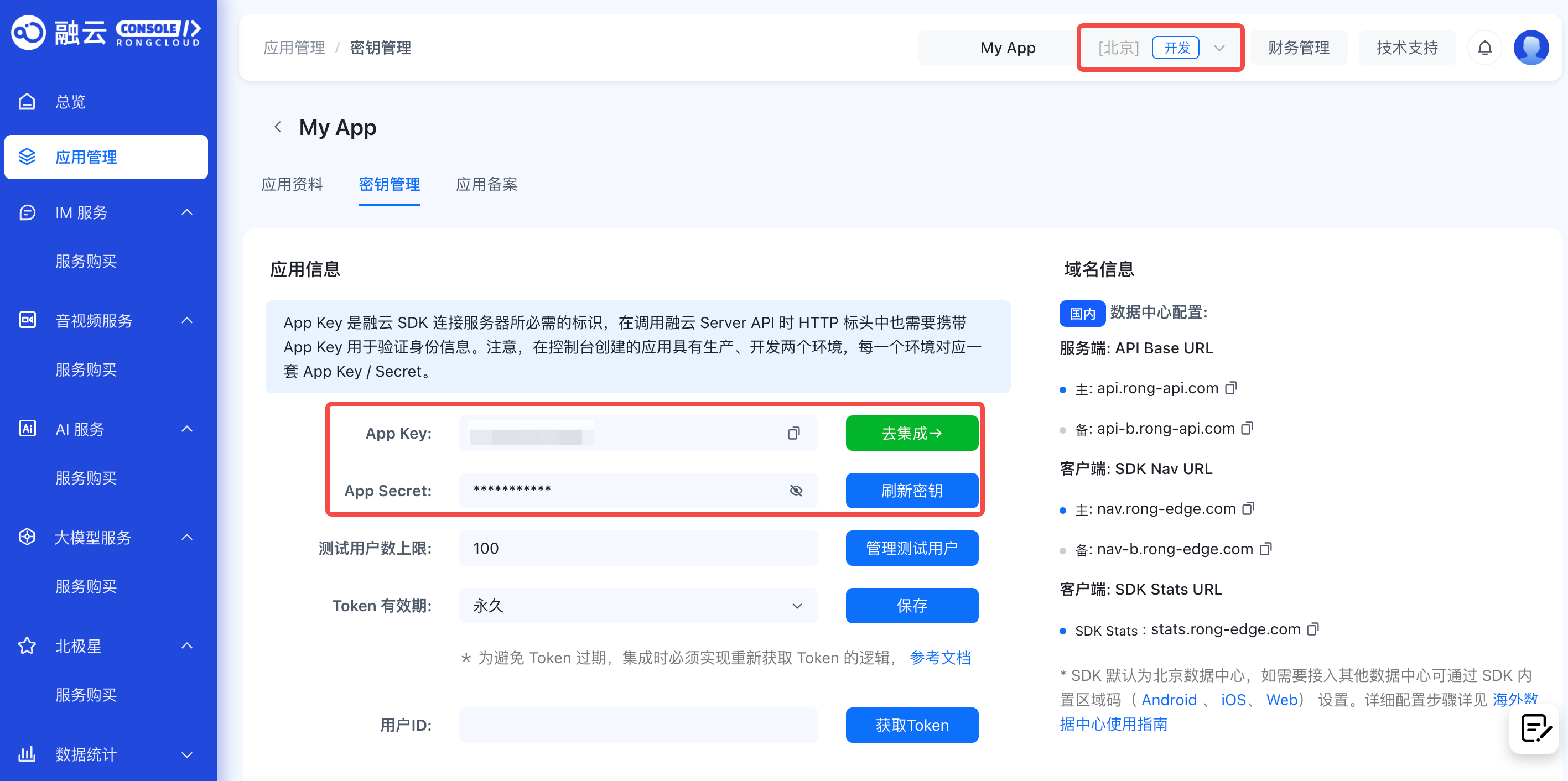Switch to the 应用备案 tab
1568x781 pixels.
click(x=487, y=184)
